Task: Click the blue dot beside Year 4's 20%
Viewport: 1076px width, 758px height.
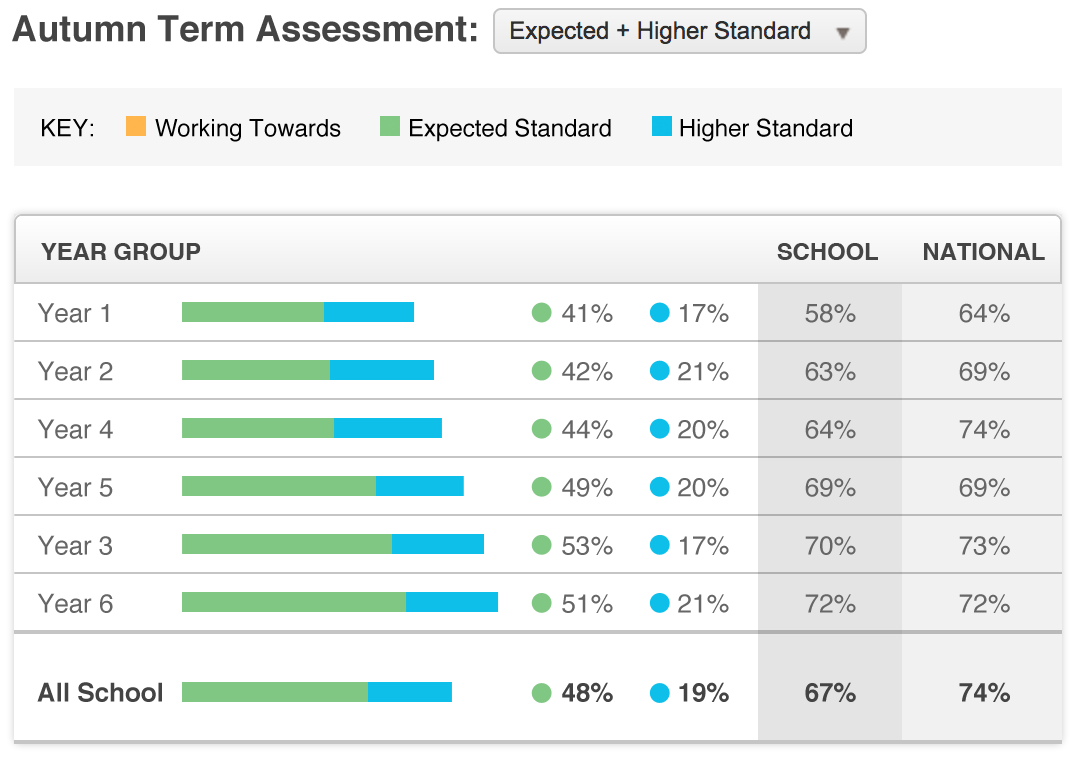Action: tap(659, 429)
